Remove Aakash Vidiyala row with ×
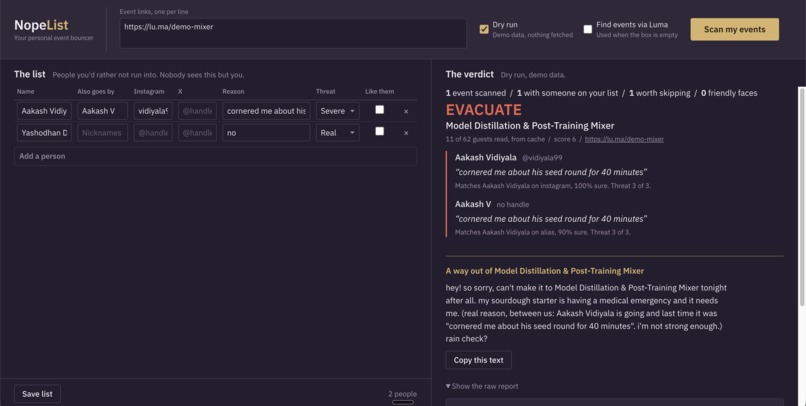The width and height of the screenshot is (806, 406). coord(406,112)
